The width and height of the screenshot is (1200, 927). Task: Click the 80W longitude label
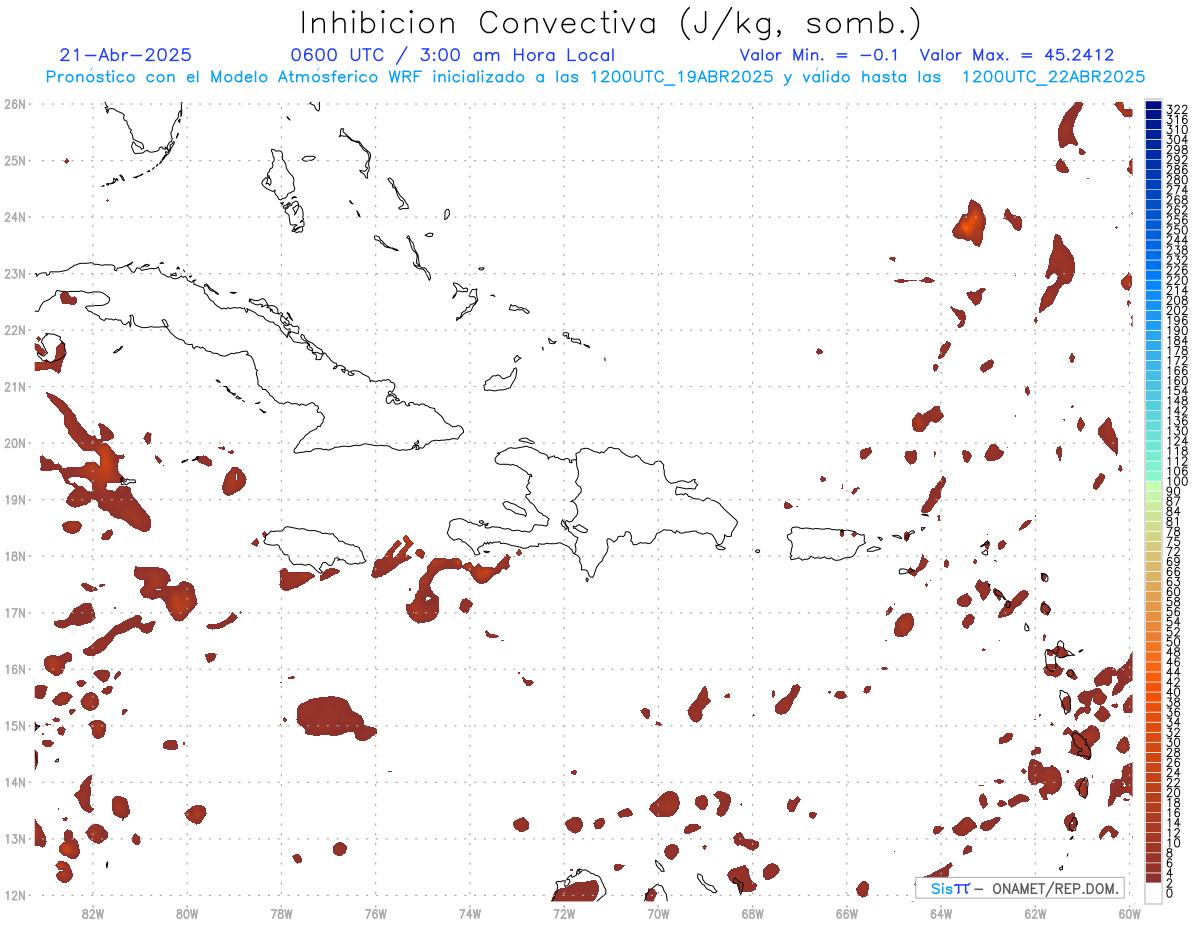[187, 912]
